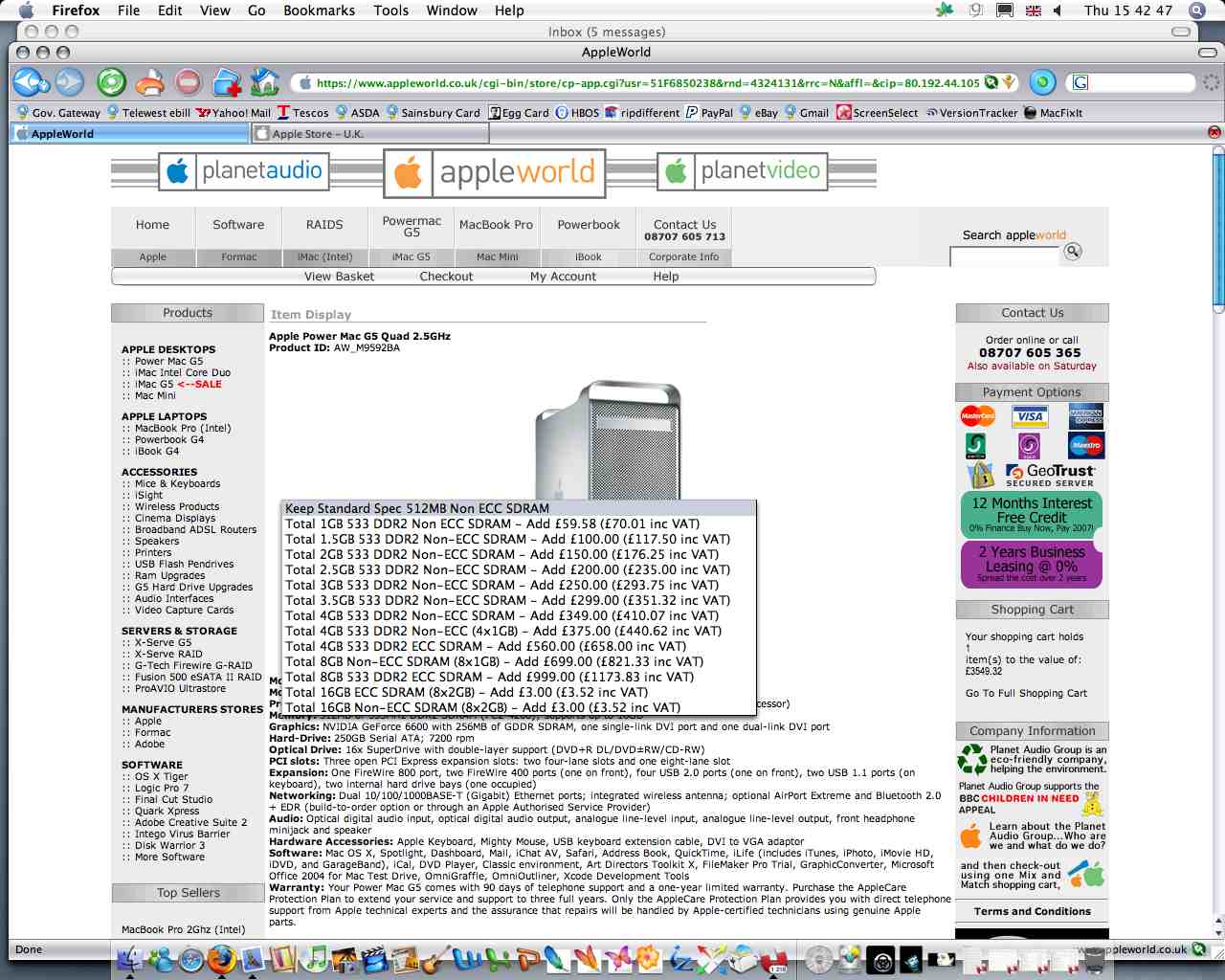The image size is (1225, 980).
Task: Click the Firefox icon in the Dock
Action: [222, 958]
